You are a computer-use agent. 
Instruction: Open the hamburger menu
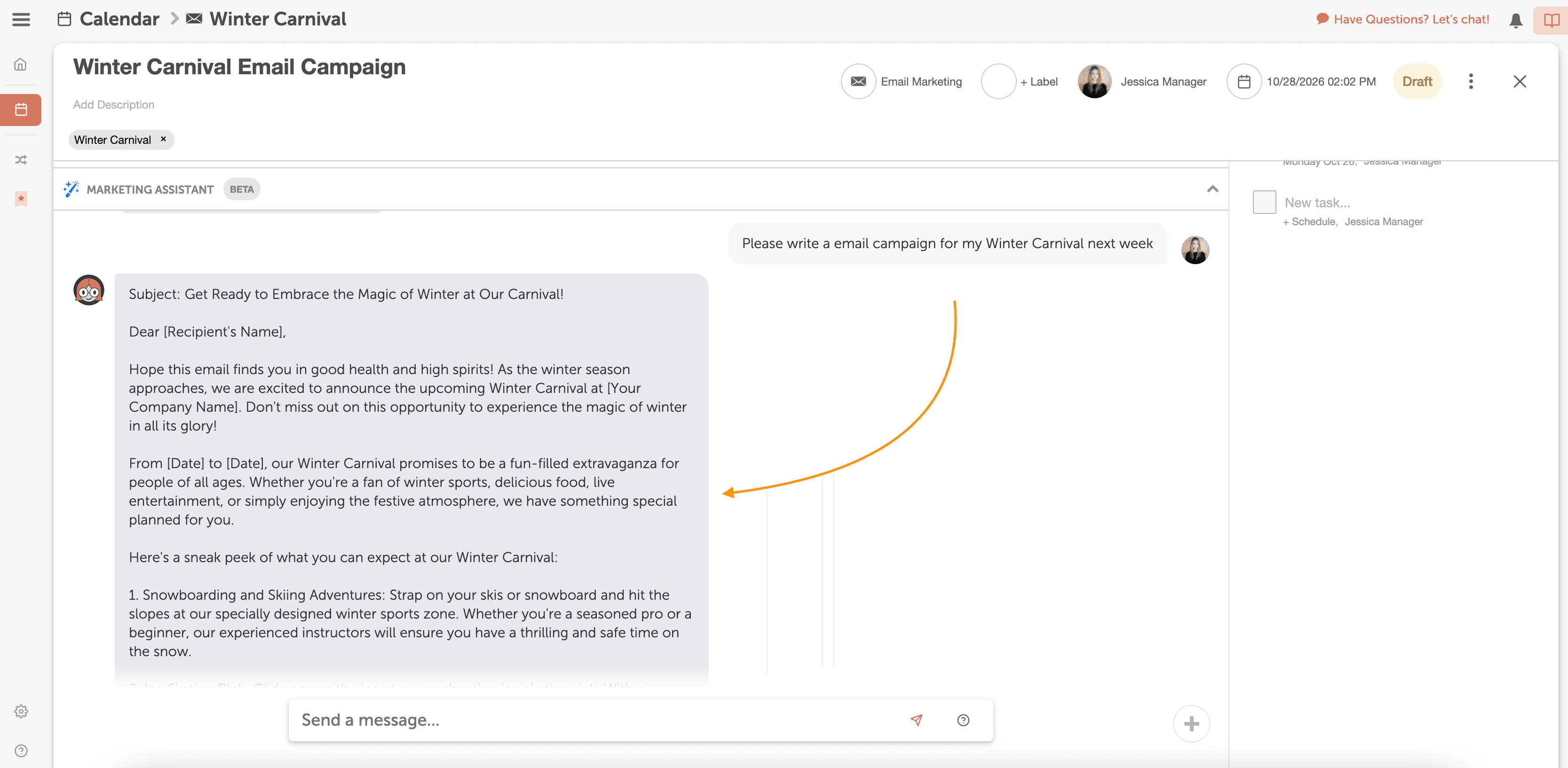coord(21,19)
